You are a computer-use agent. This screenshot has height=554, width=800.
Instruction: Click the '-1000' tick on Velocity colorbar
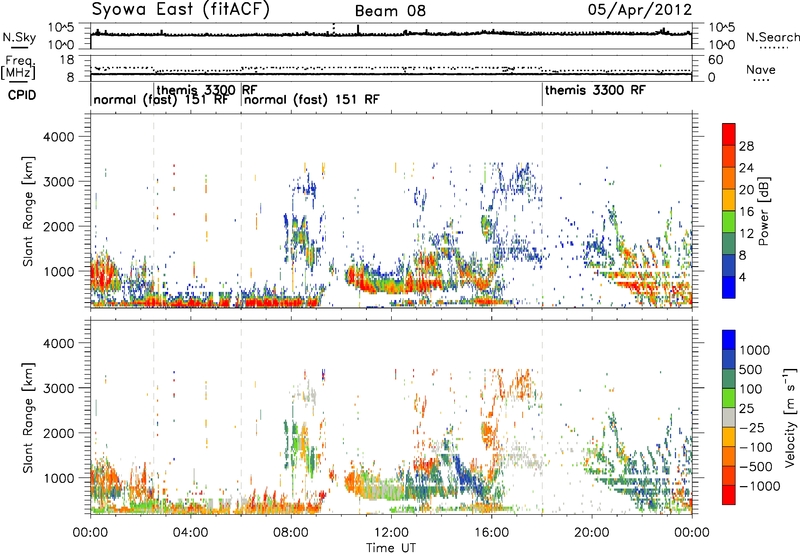[x=759, y=486]
